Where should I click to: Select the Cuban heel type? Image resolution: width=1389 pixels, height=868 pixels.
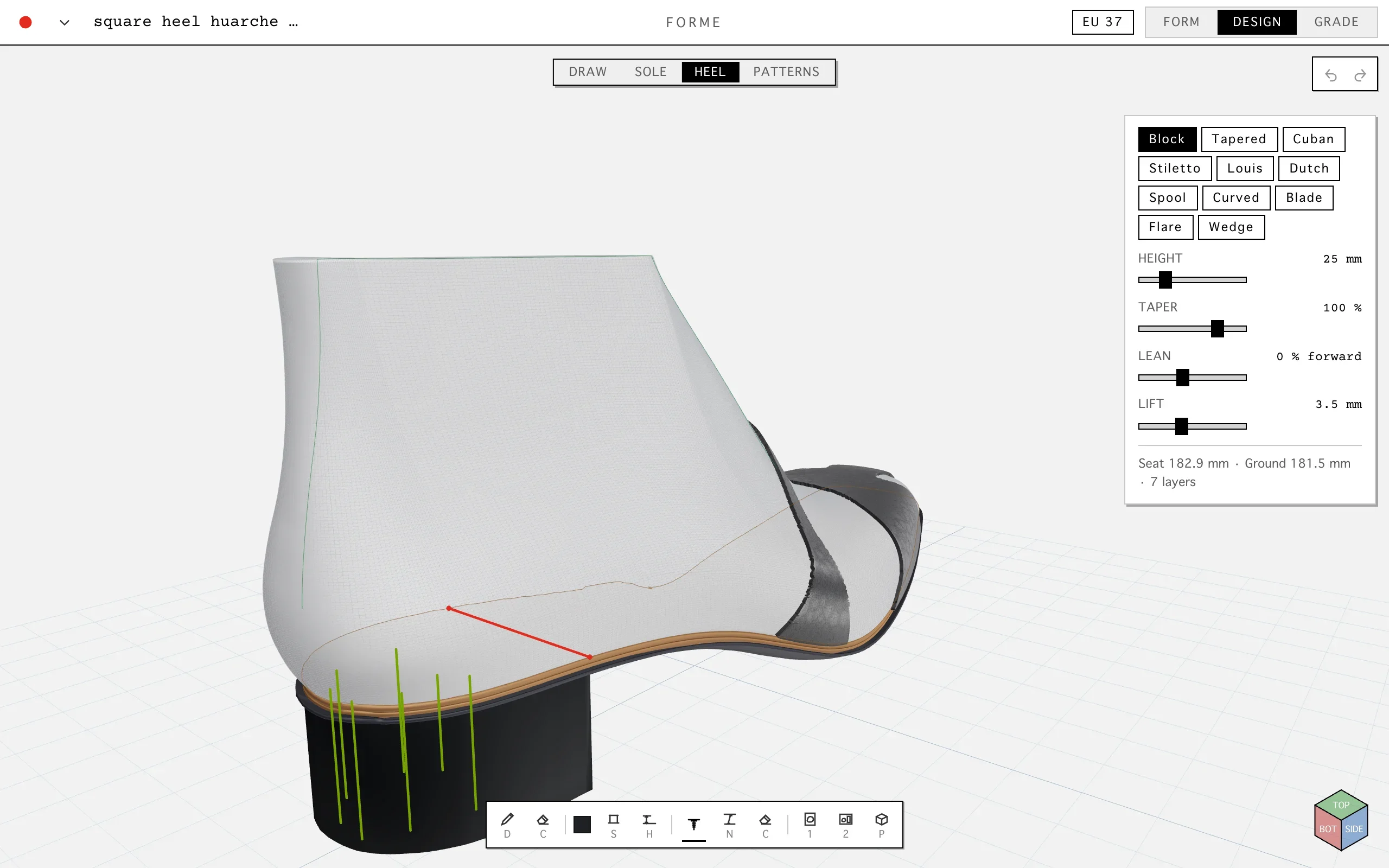[x=1313, y=139]
